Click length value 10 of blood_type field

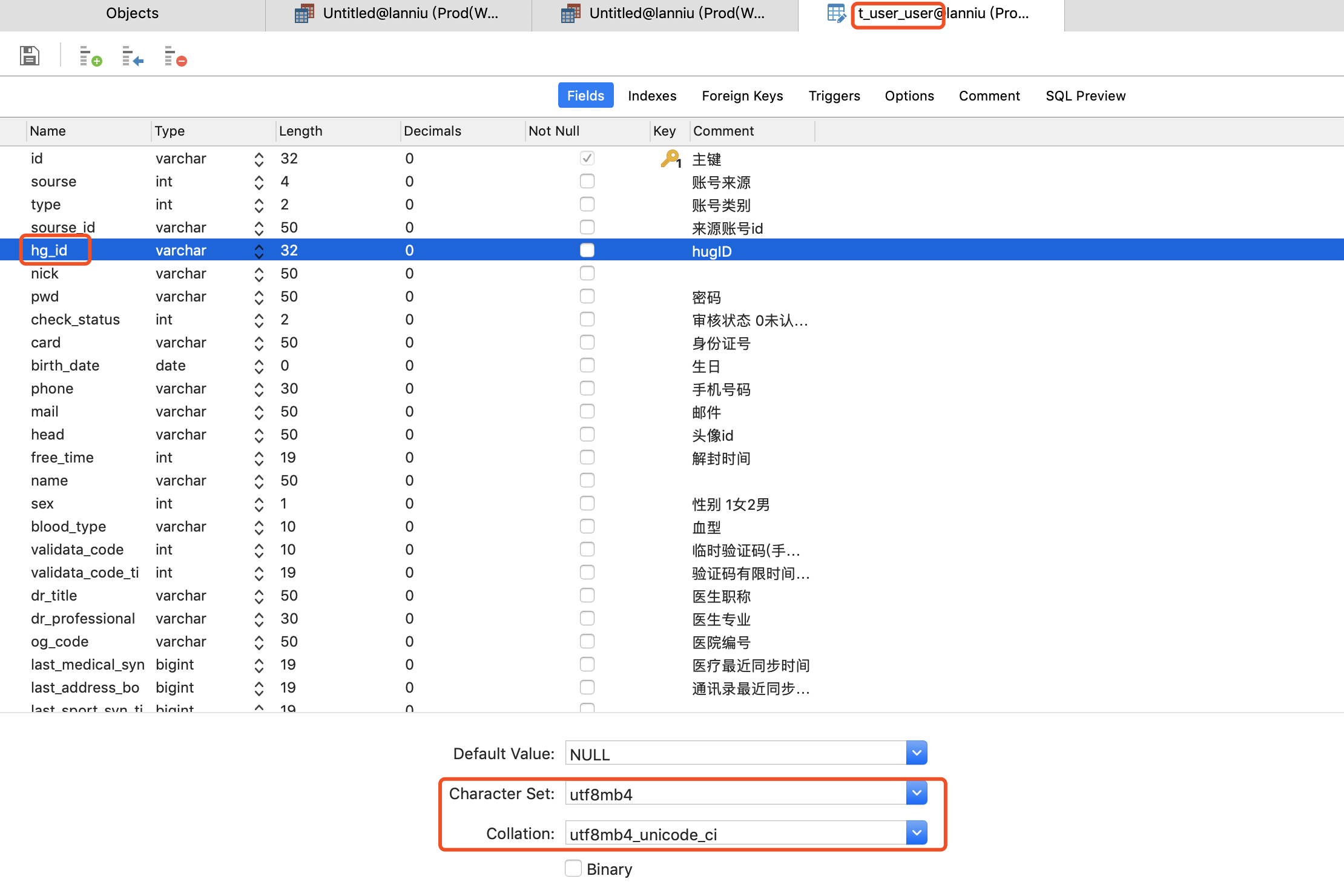pyautogui.click(x=288, y=527)
